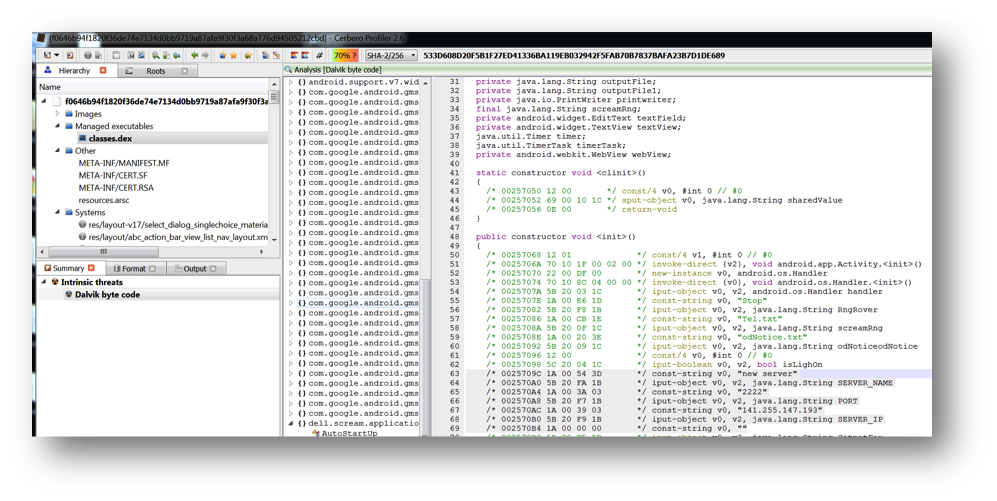Image resolution: width=997 pixels, height=501 pixels.
Task: Switch to the Roots tab
Action: click(156, 71)
